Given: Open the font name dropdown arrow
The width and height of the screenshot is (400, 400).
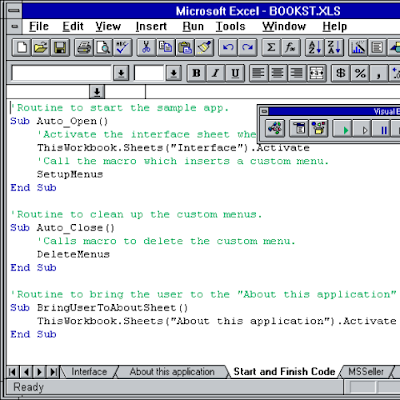Looking at the screenshot, I should pyautogui.click(x=121, y=73).
